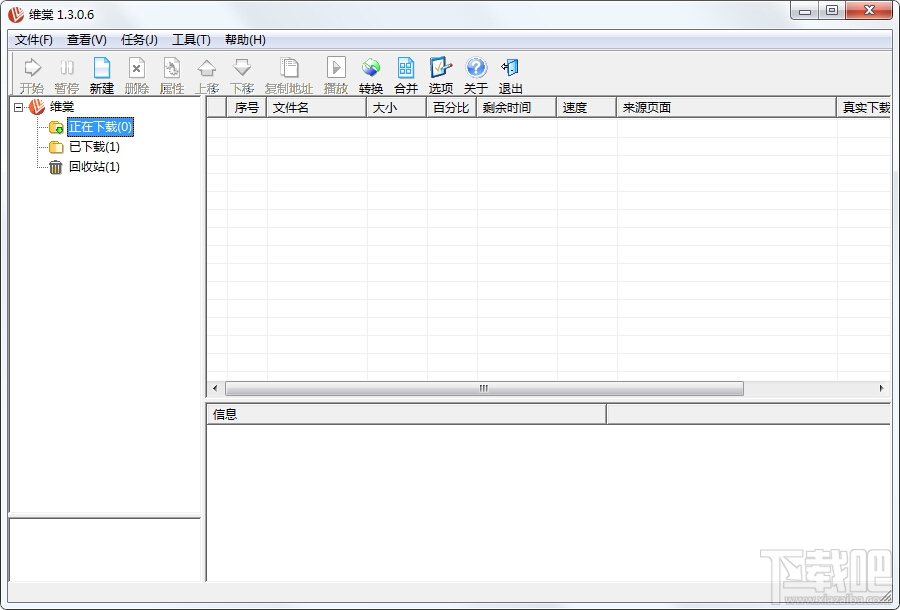Screen dimensions: 900x610
Task: Sort by 大小 column header
Action: (397, 107)
